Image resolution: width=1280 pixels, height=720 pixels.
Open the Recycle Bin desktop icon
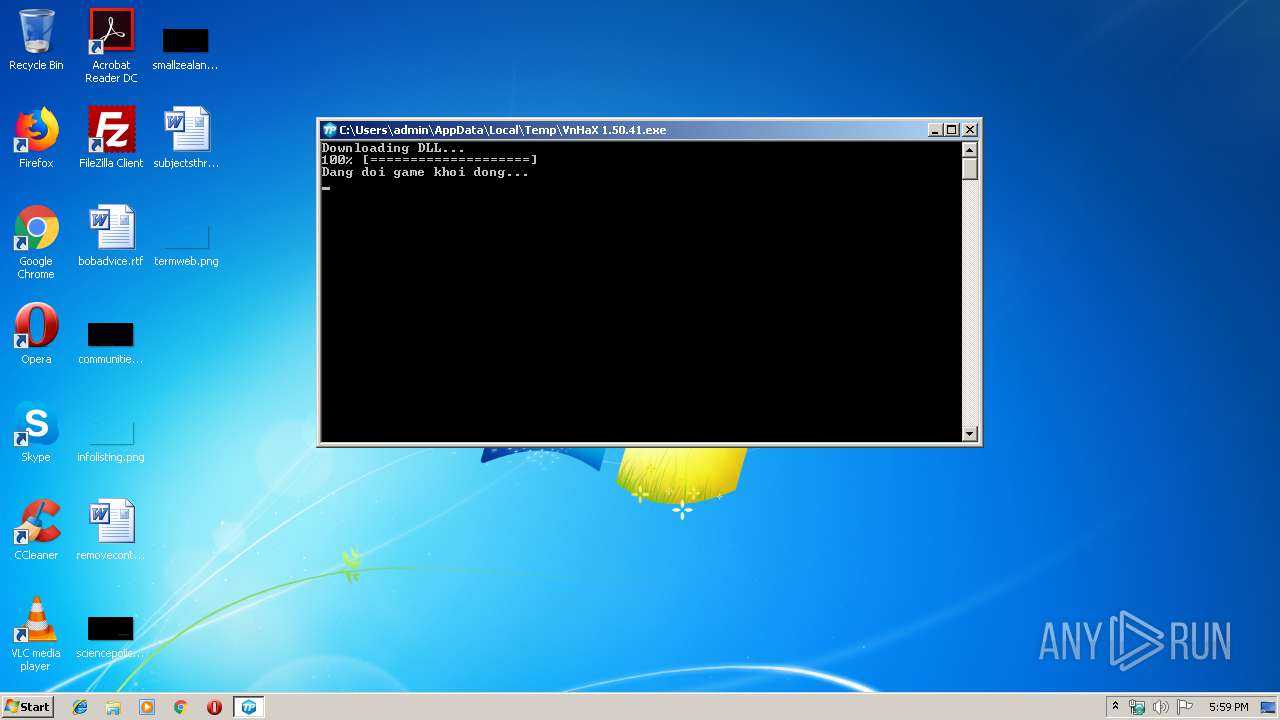pyautogui.click(x=36, y=40)
